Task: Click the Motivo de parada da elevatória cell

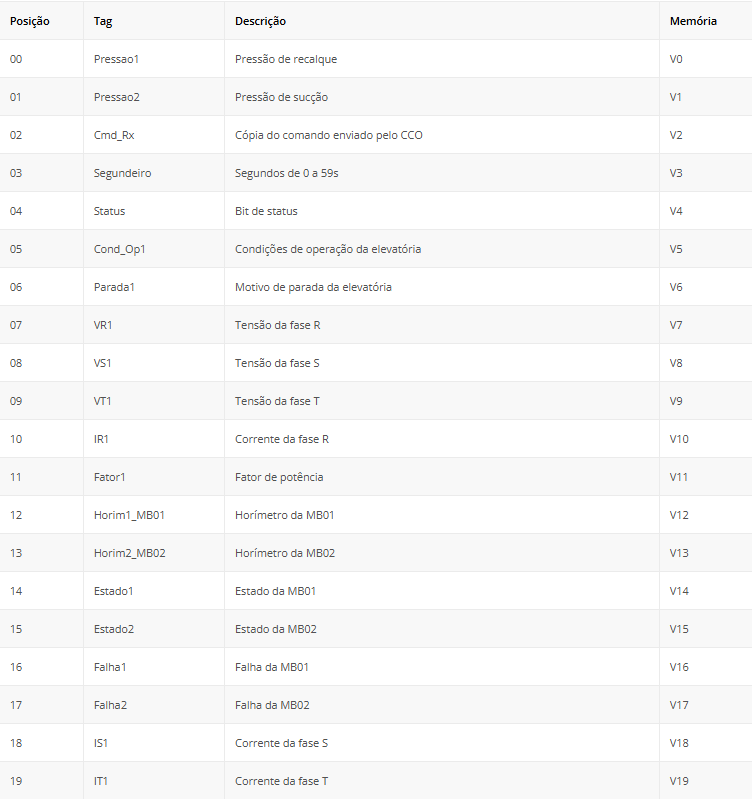Action: [313, 287]
